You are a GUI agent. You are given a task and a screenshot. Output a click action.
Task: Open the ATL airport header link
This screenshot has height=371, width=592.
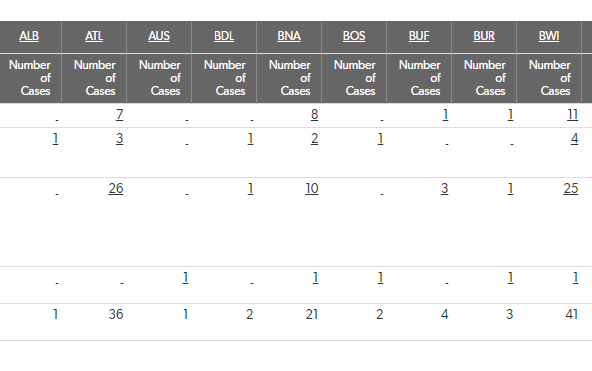(94, 36)
